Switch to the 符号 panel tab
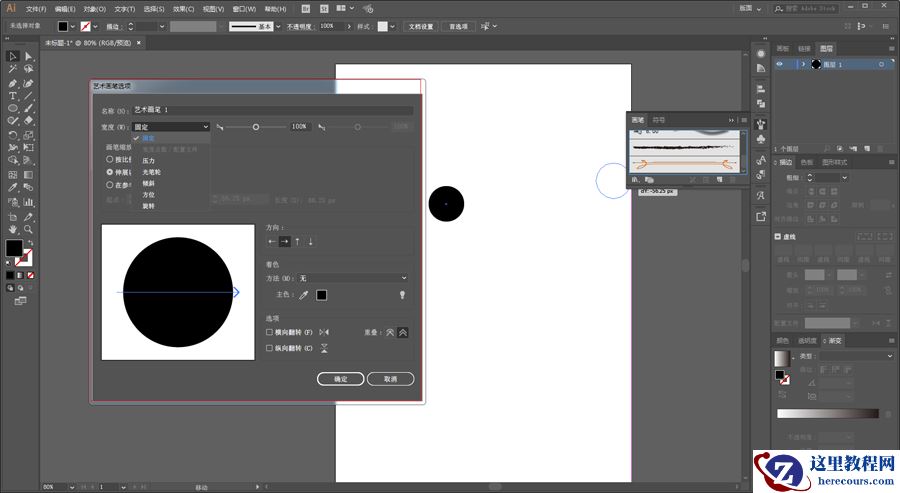The height and width of the screenshot is (493, 900). pyautogui.click(x=659, y=120)
